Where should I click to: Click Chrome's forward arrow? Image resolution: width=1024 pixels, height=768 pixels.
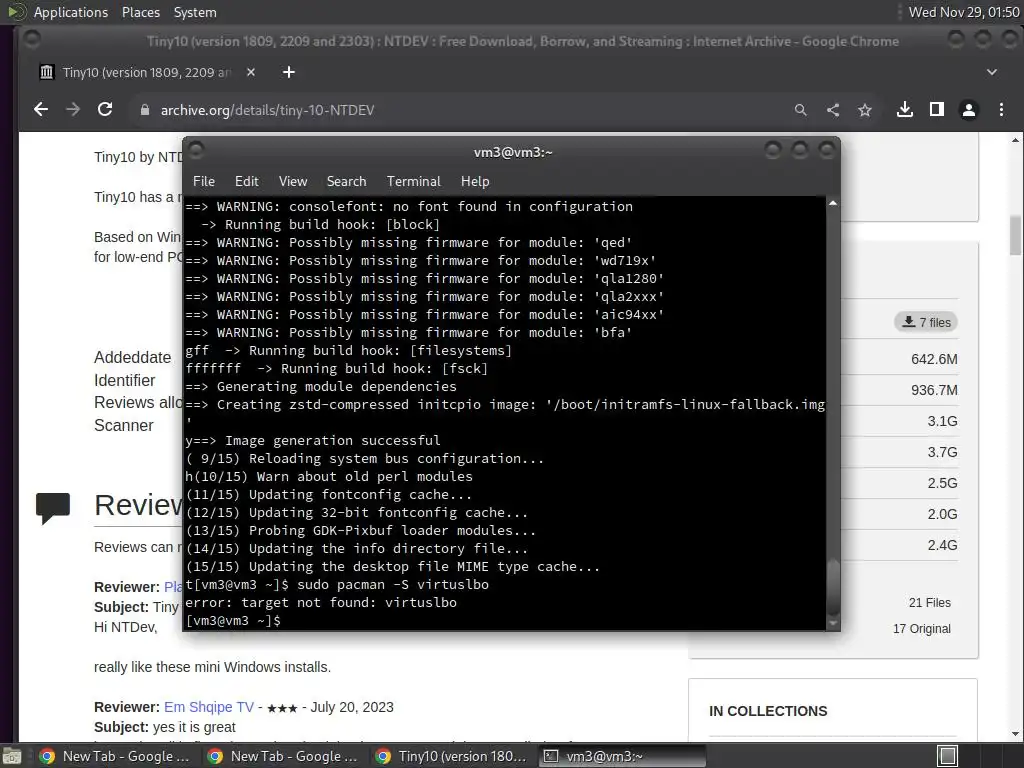point(72,110)
